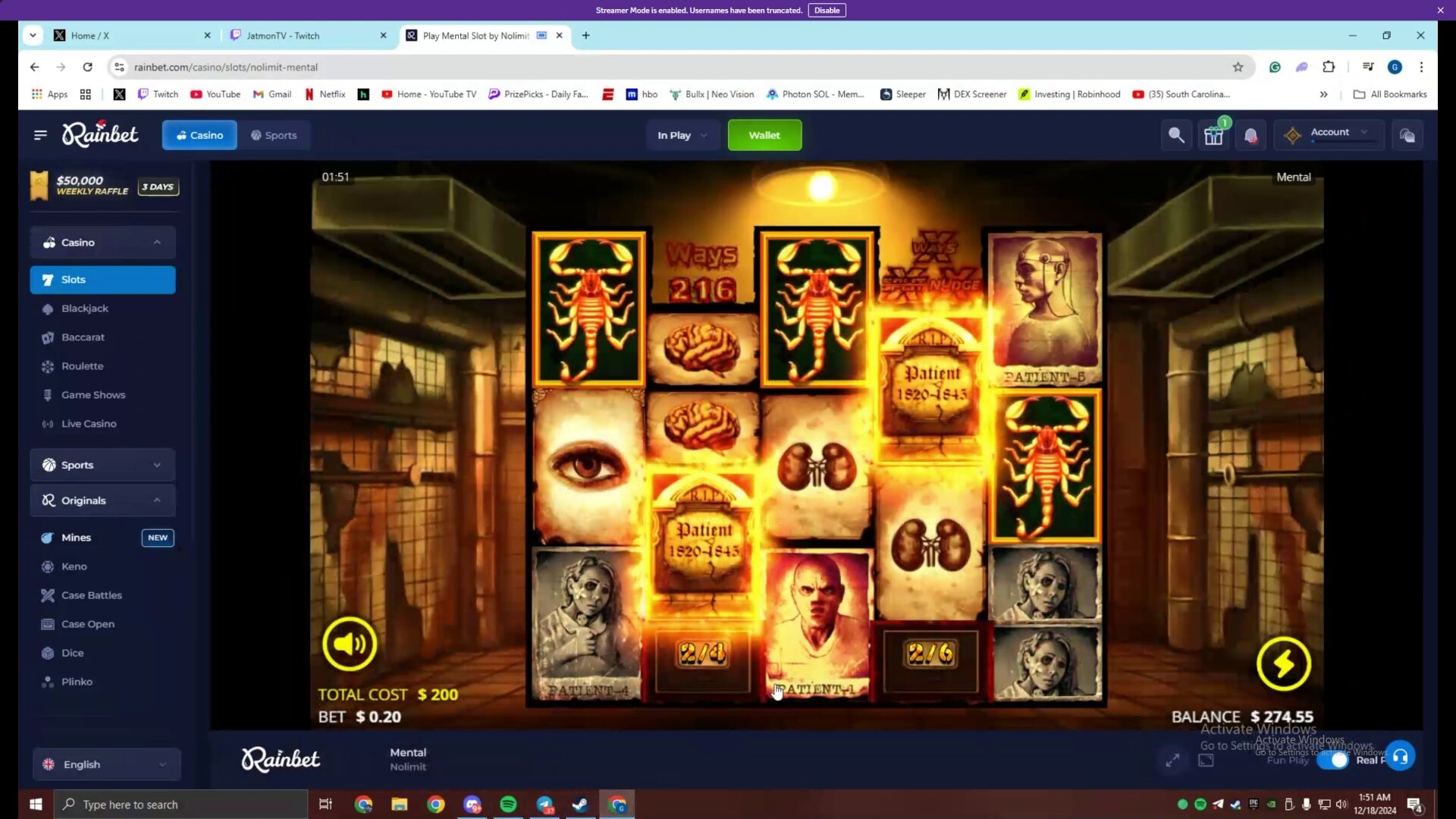Screen dimensions: 1456x819
Task: Open the X bookmark icon
Action: (x=119, y=94)
